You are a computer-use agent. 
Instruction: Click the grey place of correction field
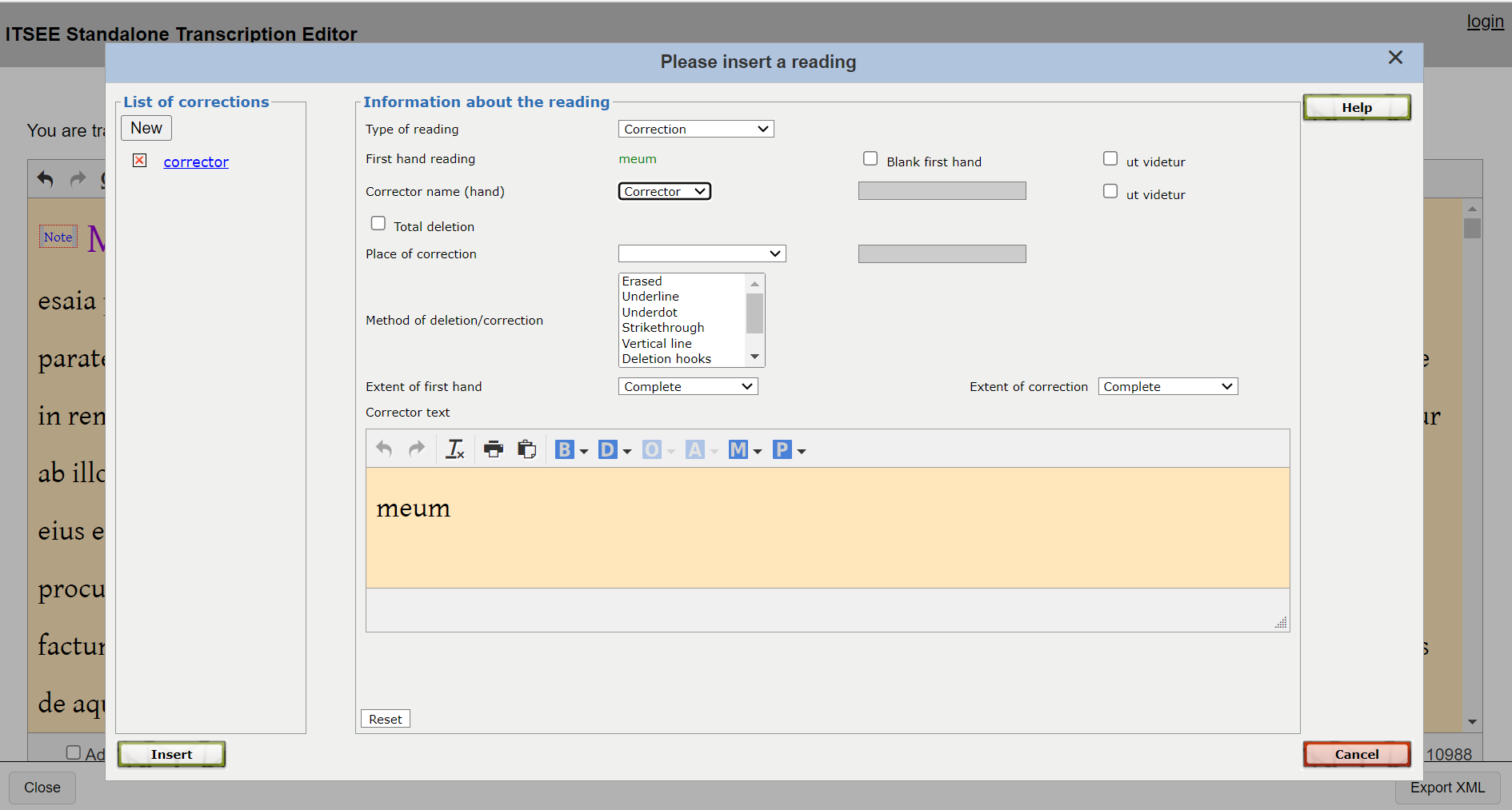pyautogui.click(x=942, y=253)
